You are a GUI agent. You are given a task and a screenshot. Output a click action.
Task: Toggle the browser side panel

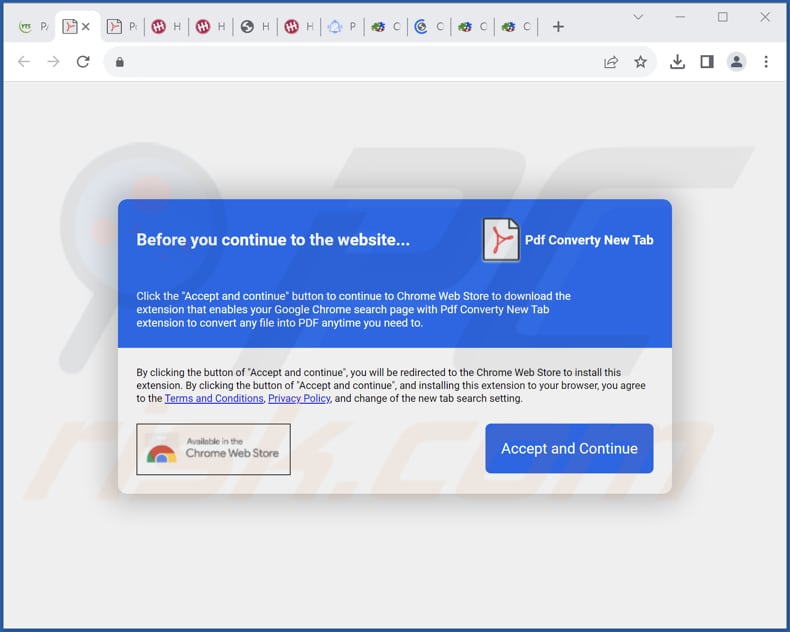click(x=707, y=62)
